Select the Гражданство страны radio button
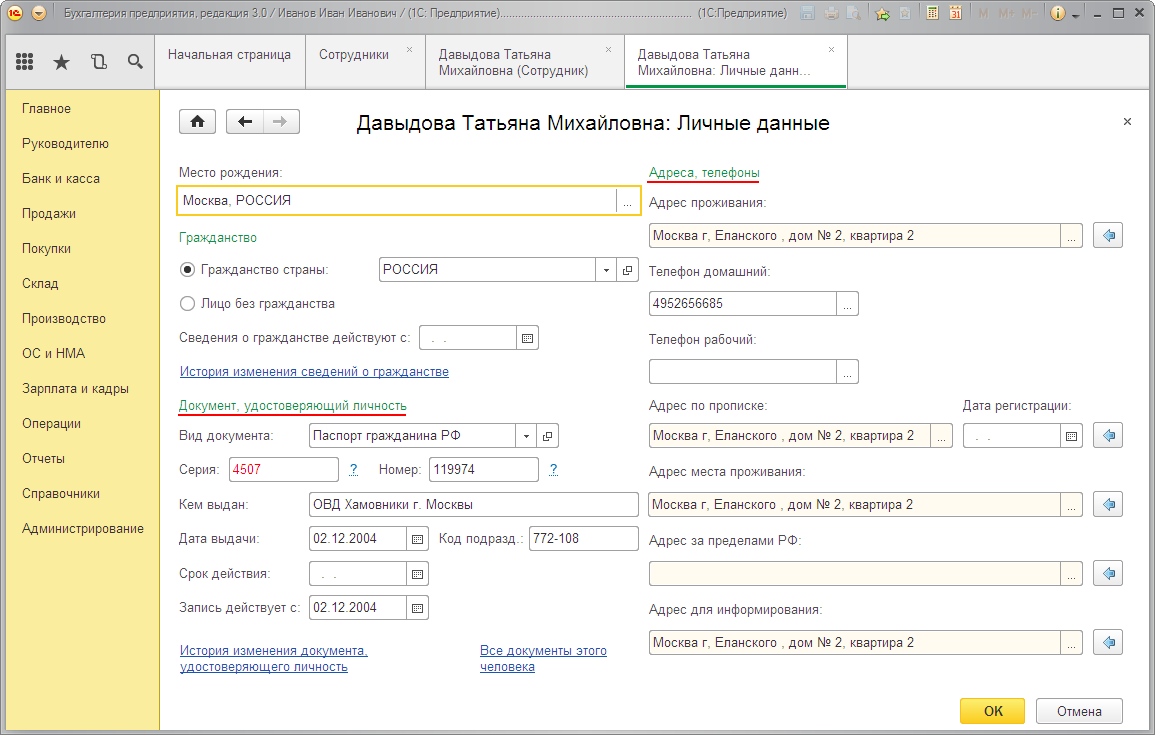The width and height of the screenshot is (1155, 735). tap(187, 269)
